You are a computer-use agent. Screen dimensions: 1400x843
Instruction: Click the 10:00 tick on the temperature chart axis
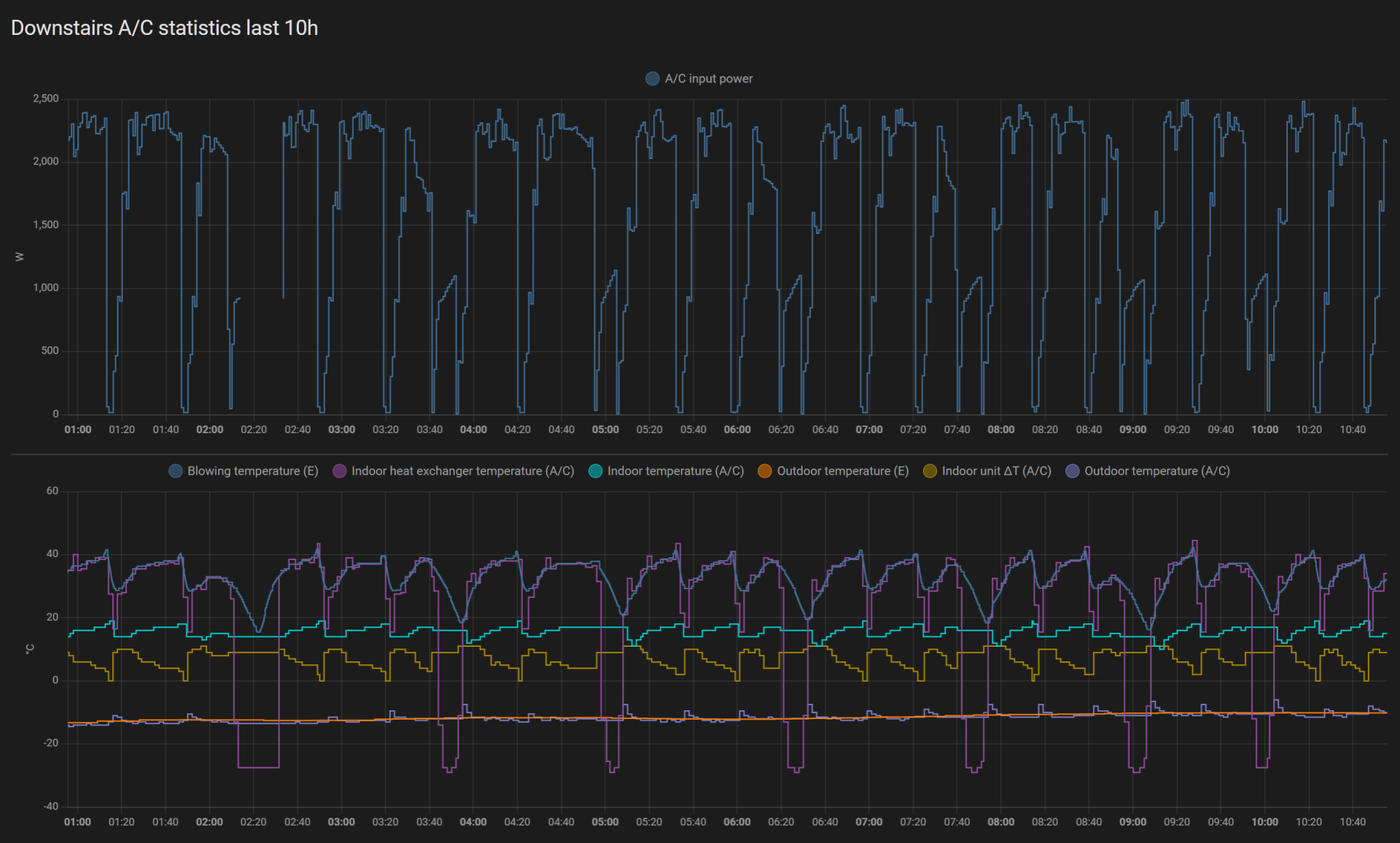click(x=1264, y=822)
